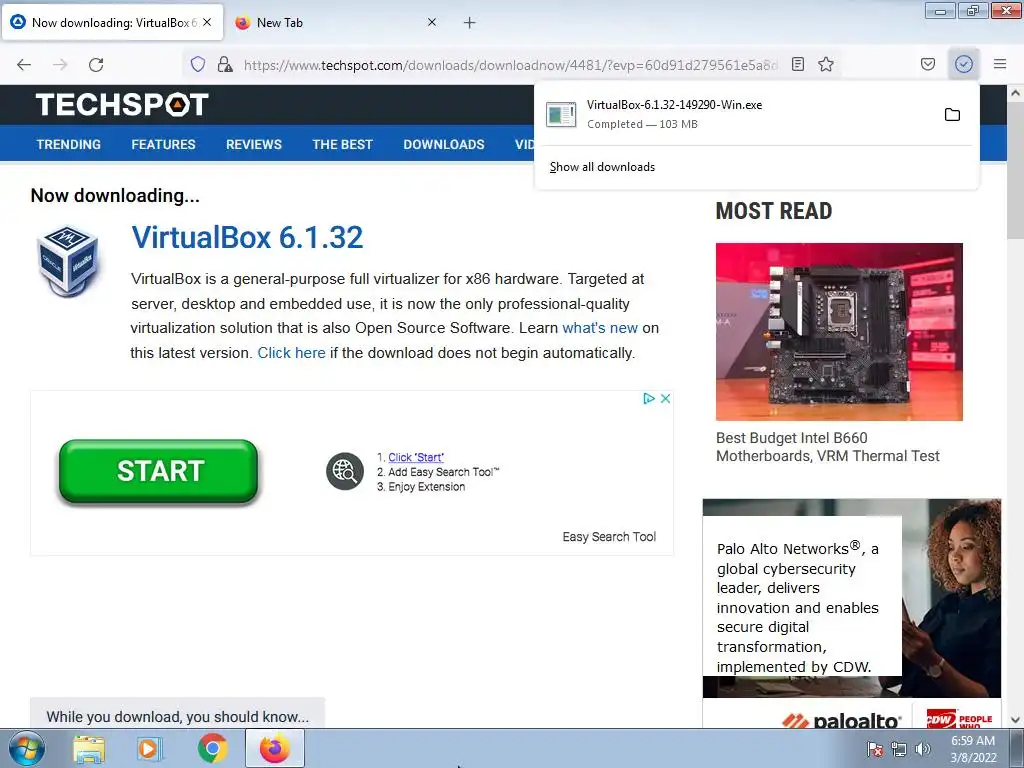Open Best Budget Intel B660 Motherboards article
The image size is (1024, 768).
[x=827, y=447]
